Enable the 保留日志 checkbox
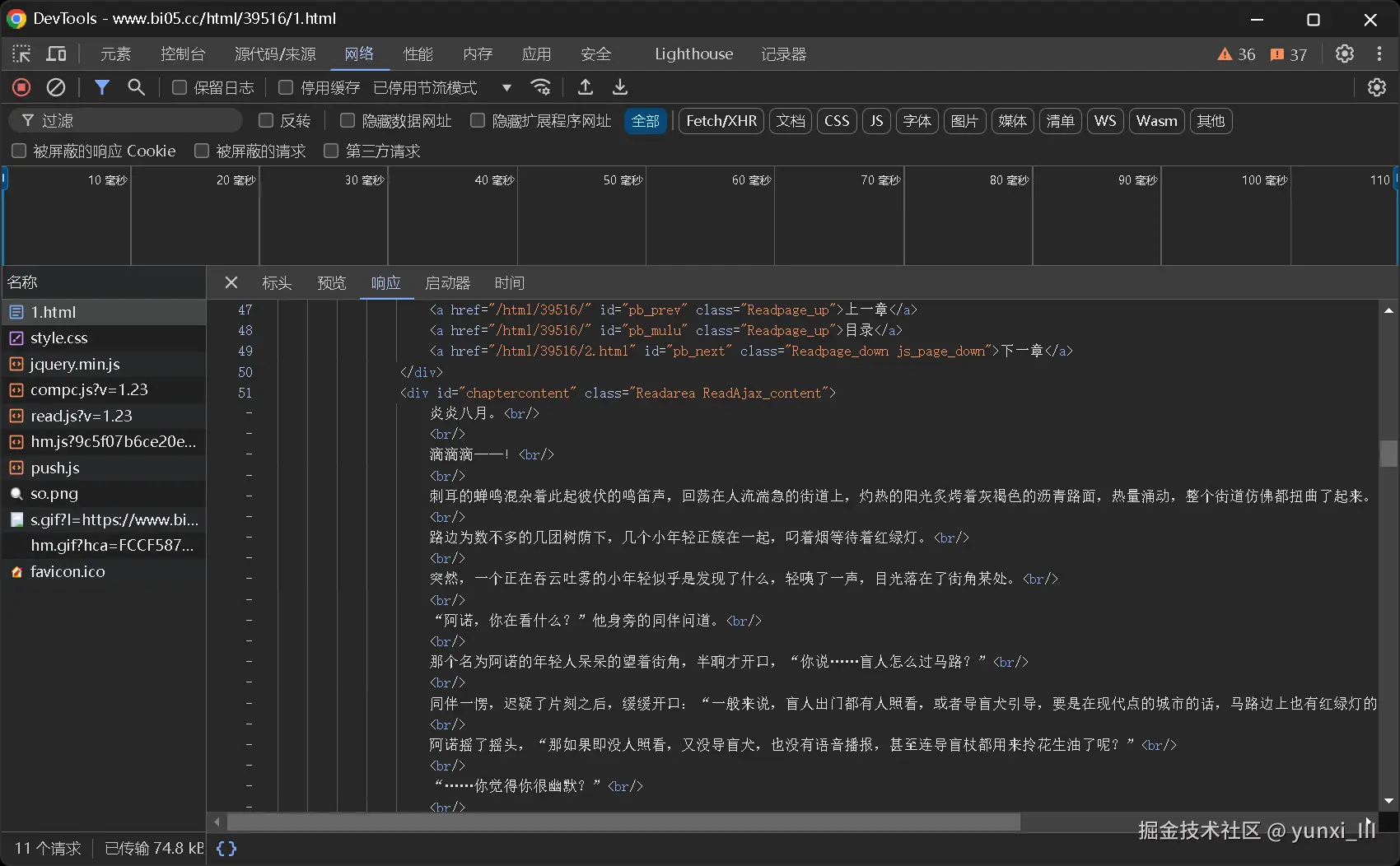 [180, 87]
